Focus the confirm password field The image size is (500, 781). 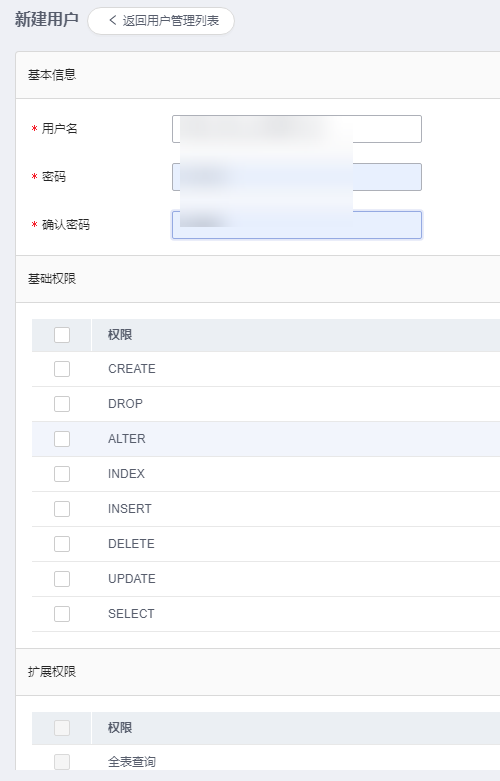click(297, 225)
